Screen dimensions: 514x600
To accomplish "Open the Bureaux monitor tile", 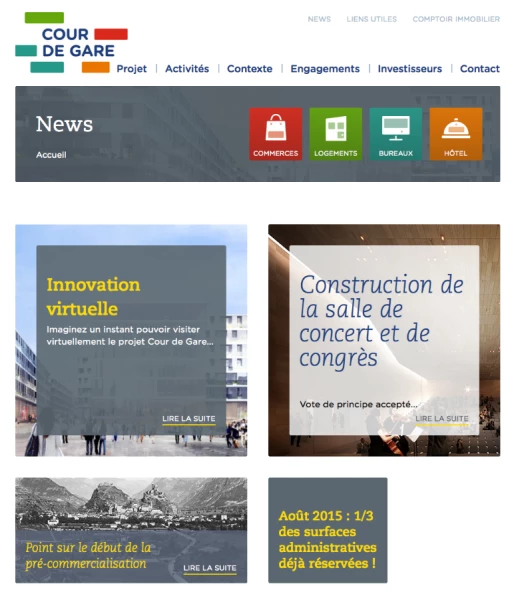I will tap(396, 134).
